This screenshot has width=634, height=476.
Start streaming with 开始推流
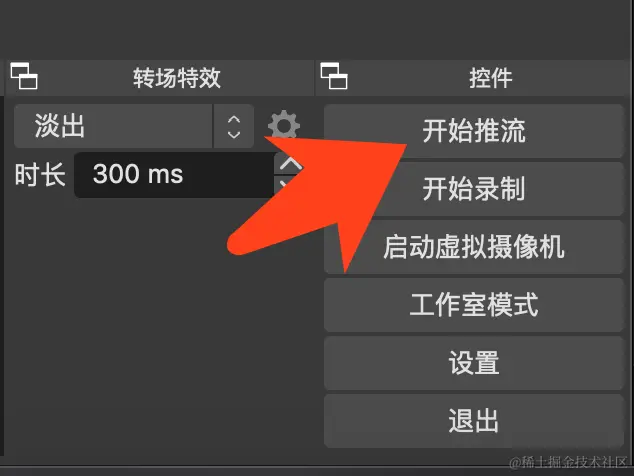pos(473,131)
